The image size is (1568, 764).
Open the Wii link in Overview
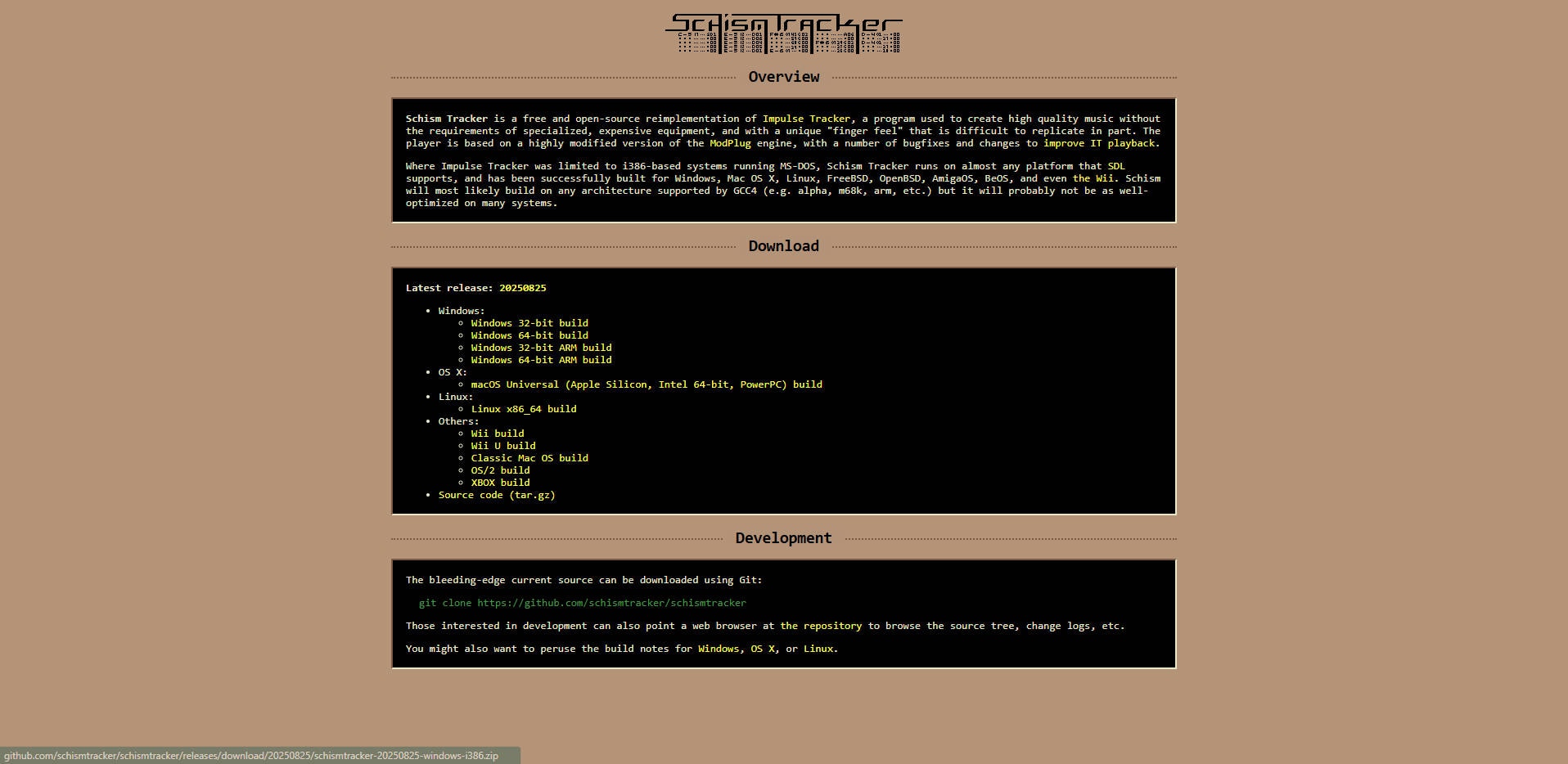pyautogui.click(x=1093, y=178)
